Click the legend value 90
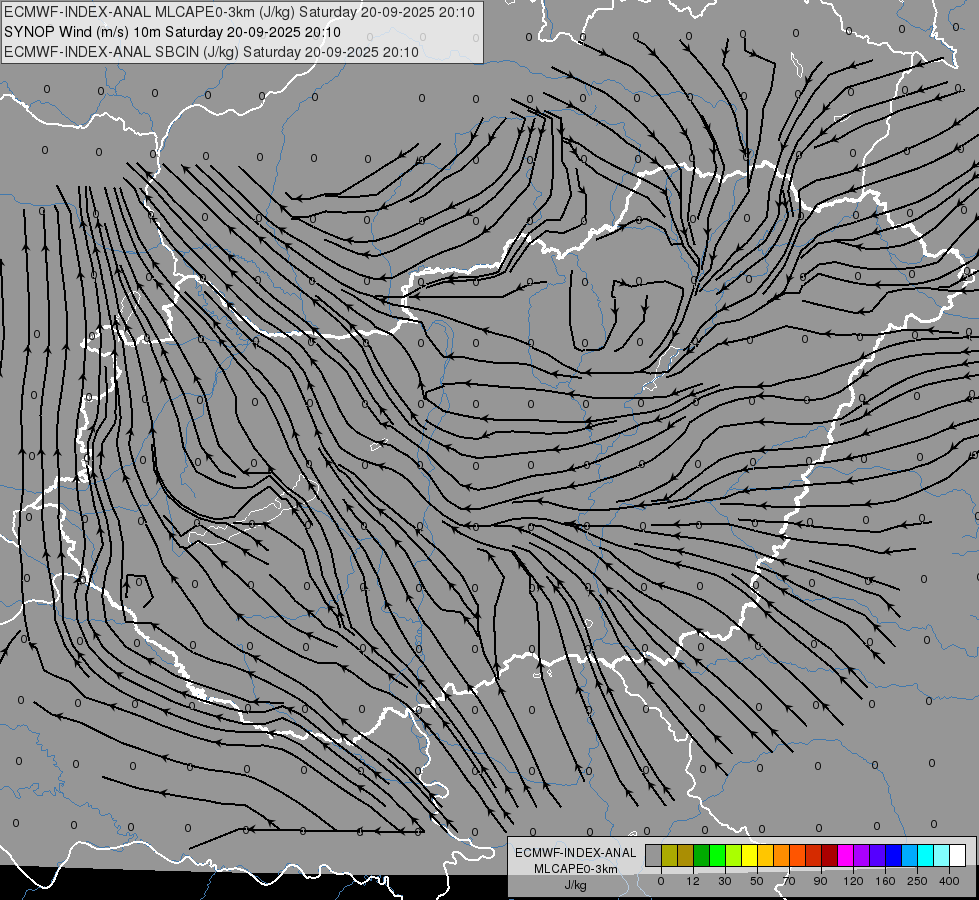979x900 pixels. click(820, 881)
